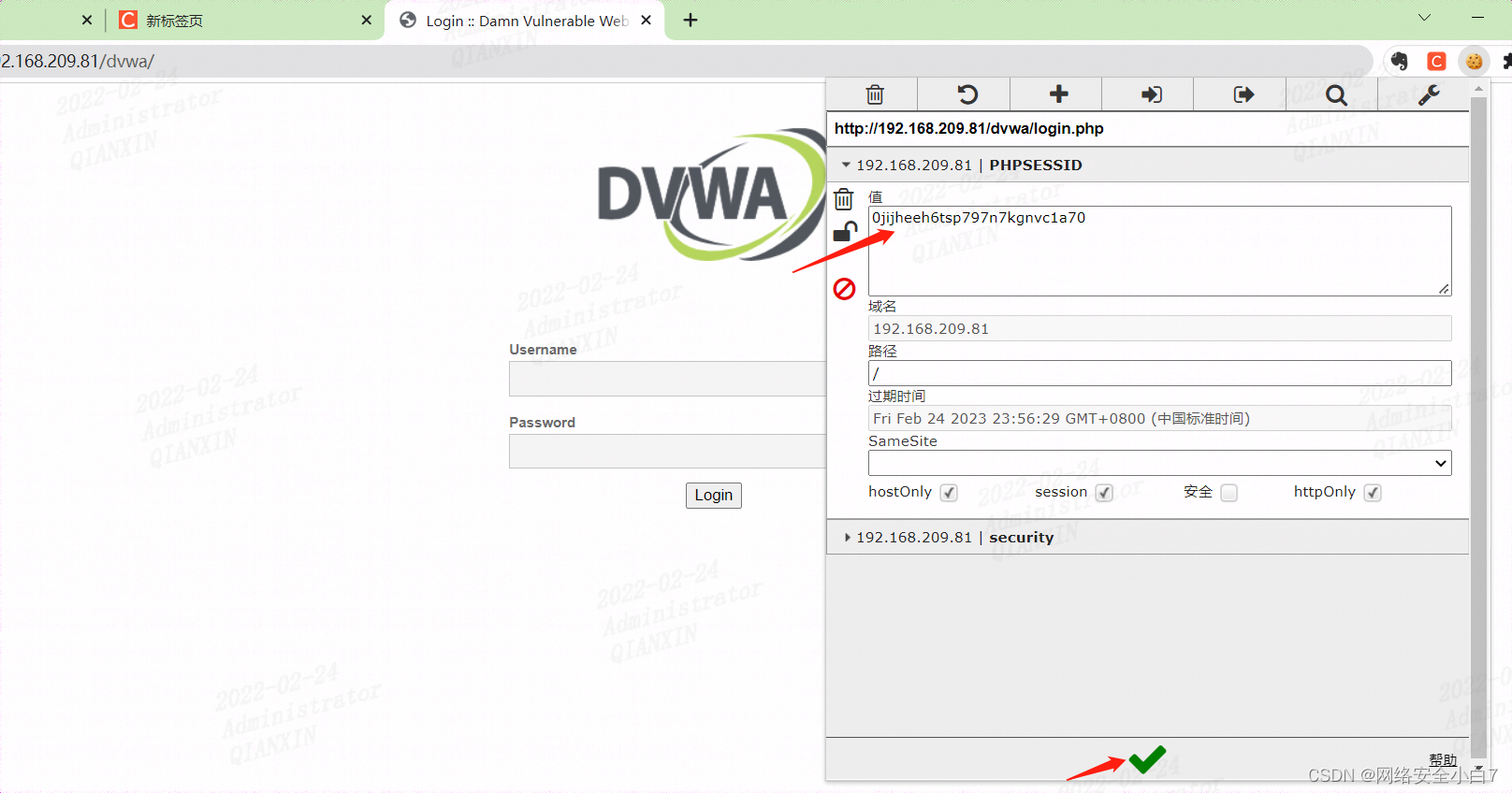
Task: Click the 过期时间 expiration field
Action: [x=1160, y=418]
